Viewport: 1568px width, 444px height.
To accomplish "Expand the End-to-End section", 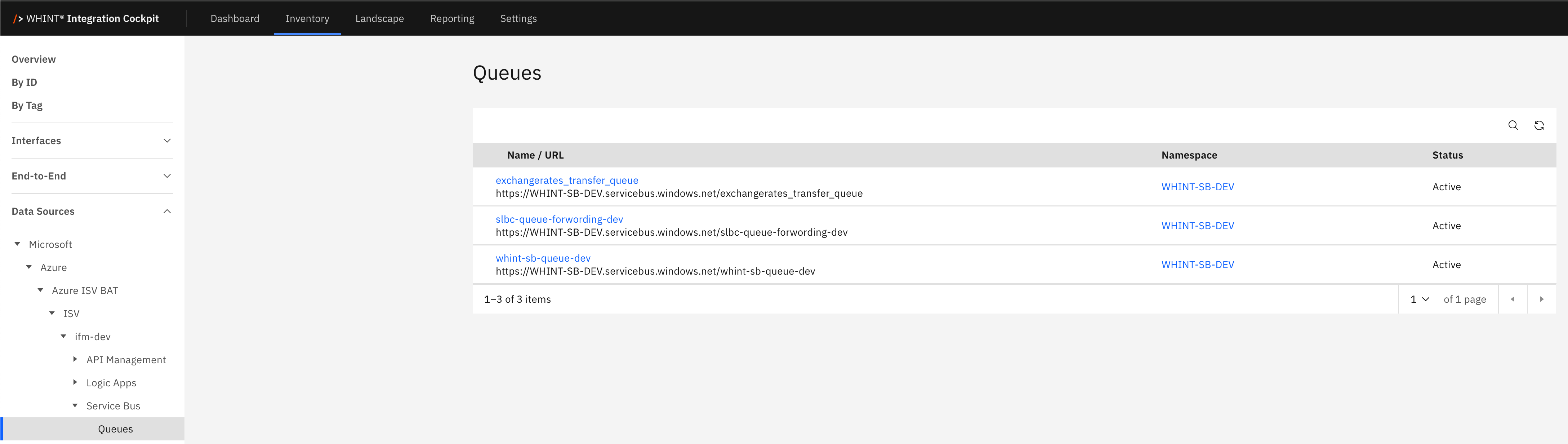I will coord(167,176).
